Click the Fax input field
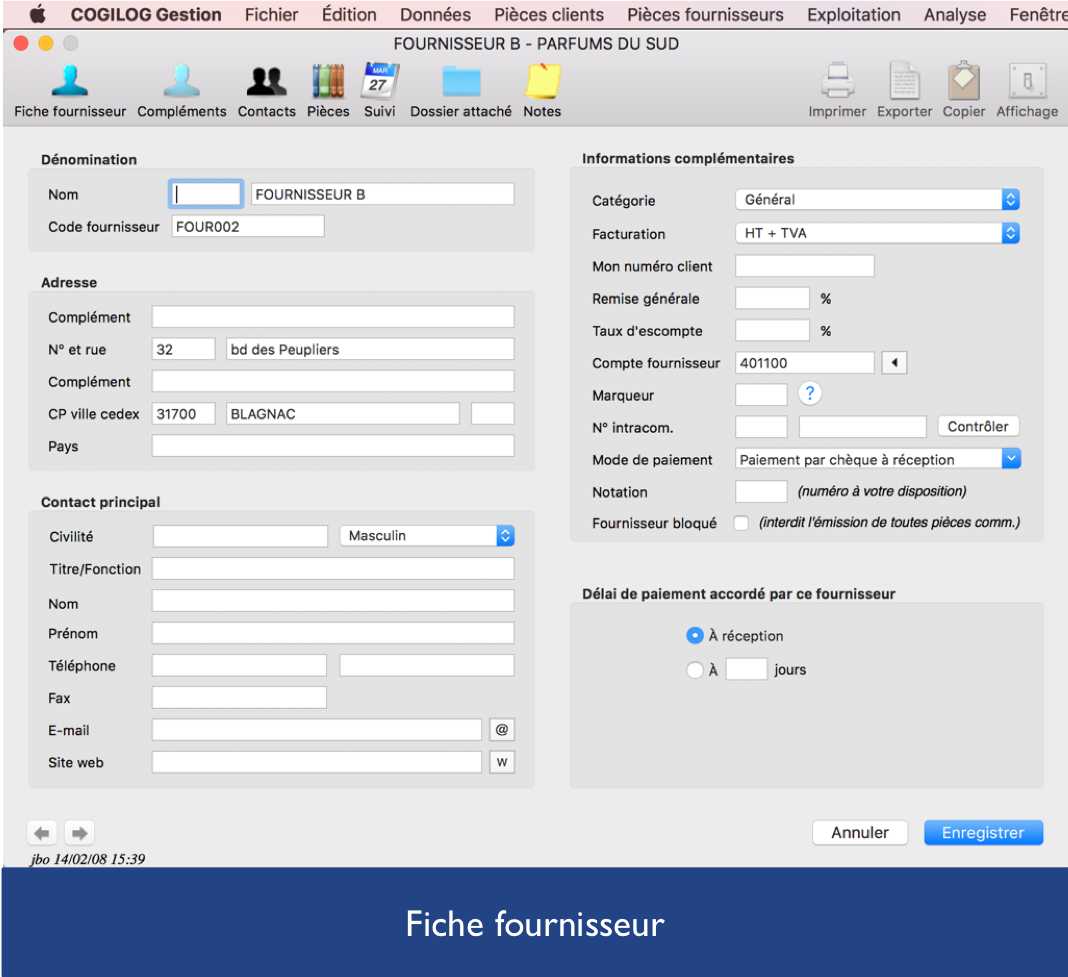 point(239,698)
